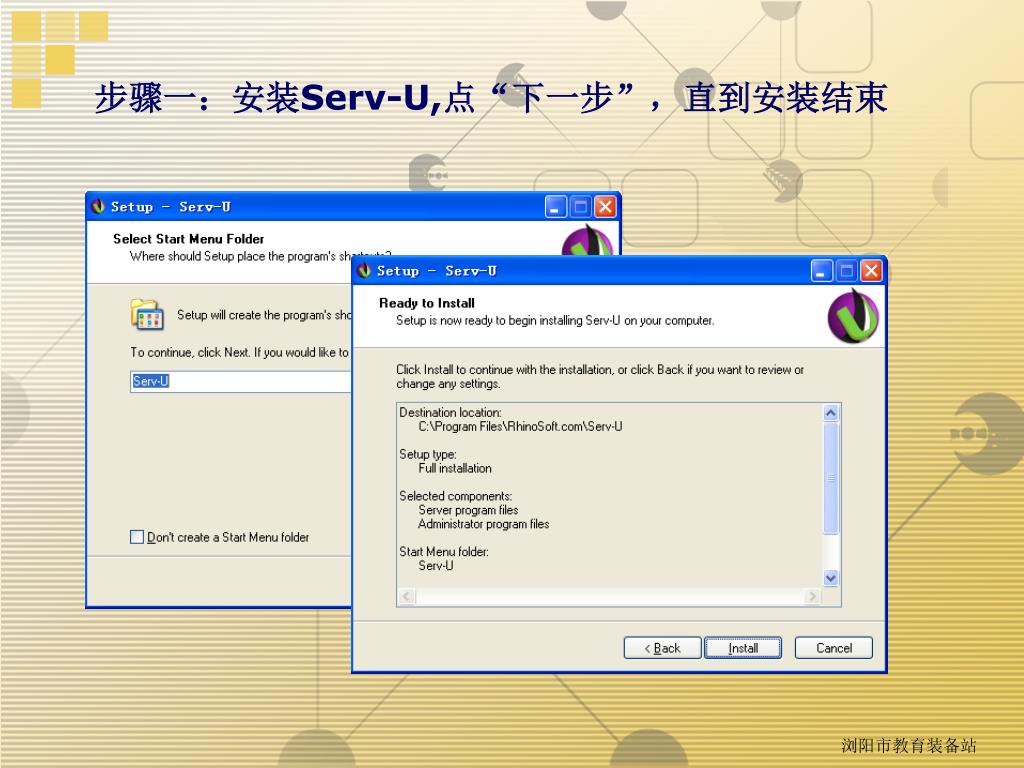Click 'Start Menu folder:' label in summary

(444, 552)
